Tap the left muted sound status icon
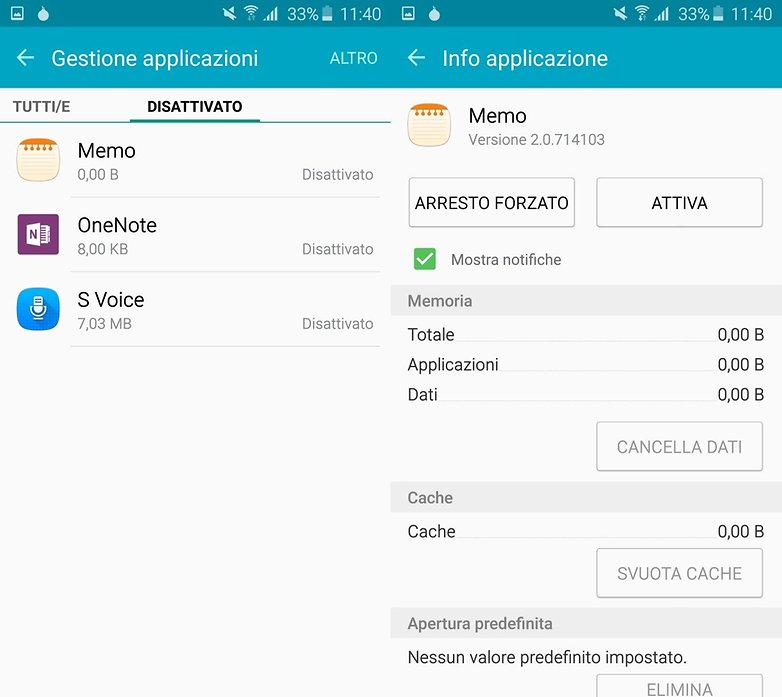782x697 pixels. 229,13
